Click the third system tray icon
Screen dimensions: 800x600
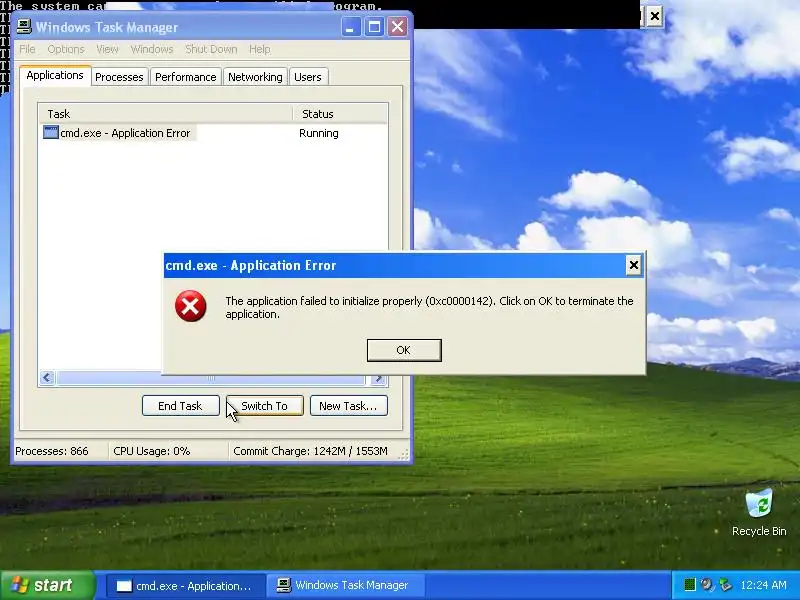pyautogui.click(x=725, y=585)
